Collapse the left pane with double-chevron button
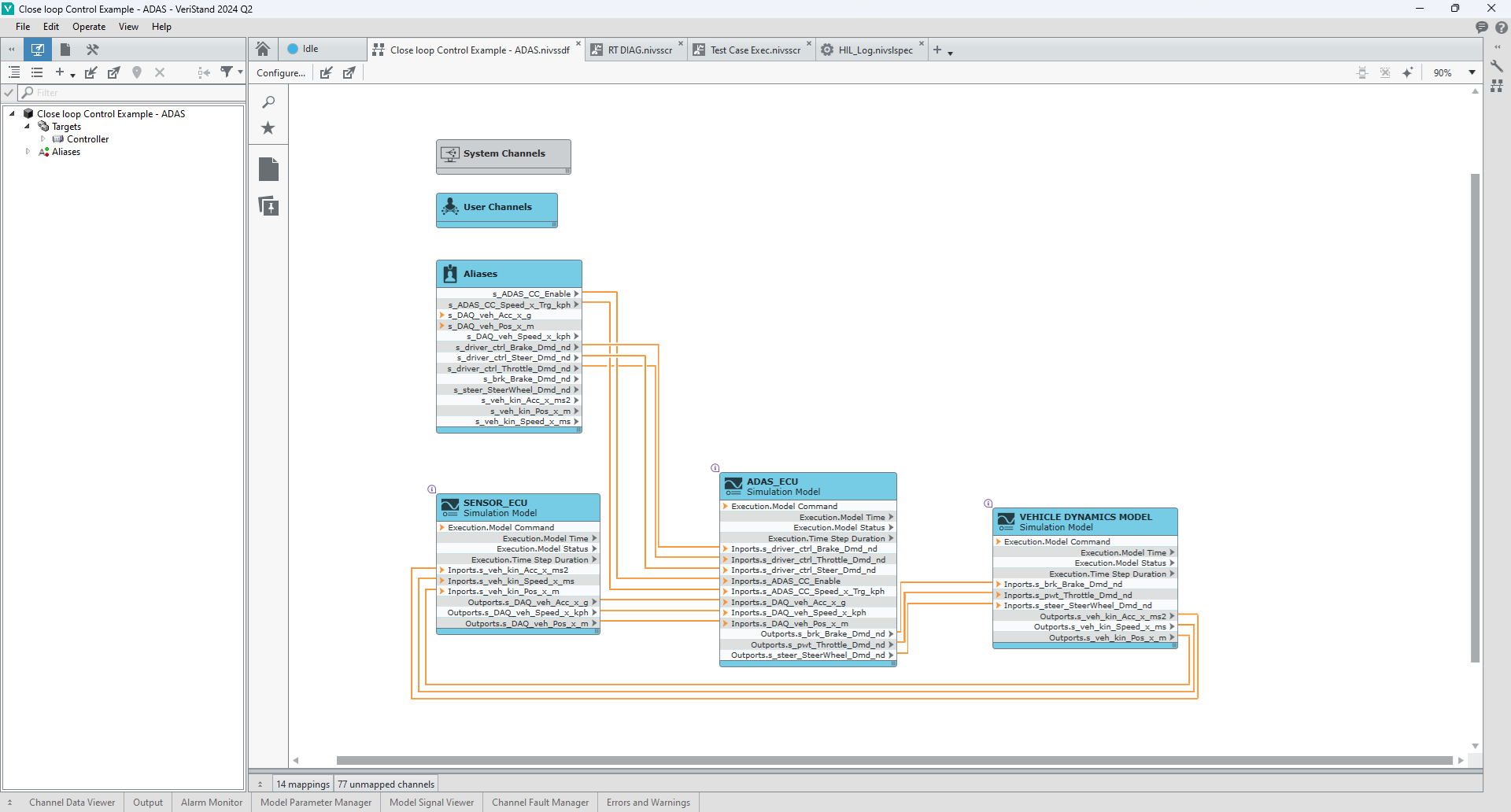Viewport: 1511px width, 812px height. [12, 50]
